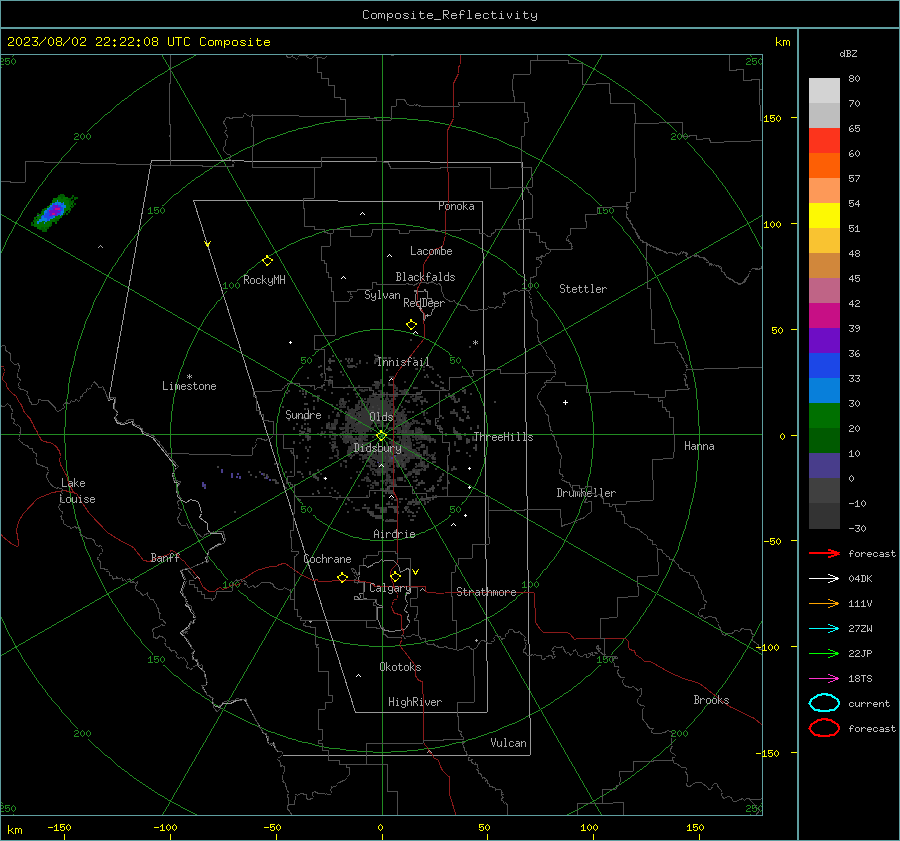Click the Drumheller town label
The width and height of the screenshot is (900, 841).
tap(586, 493)
